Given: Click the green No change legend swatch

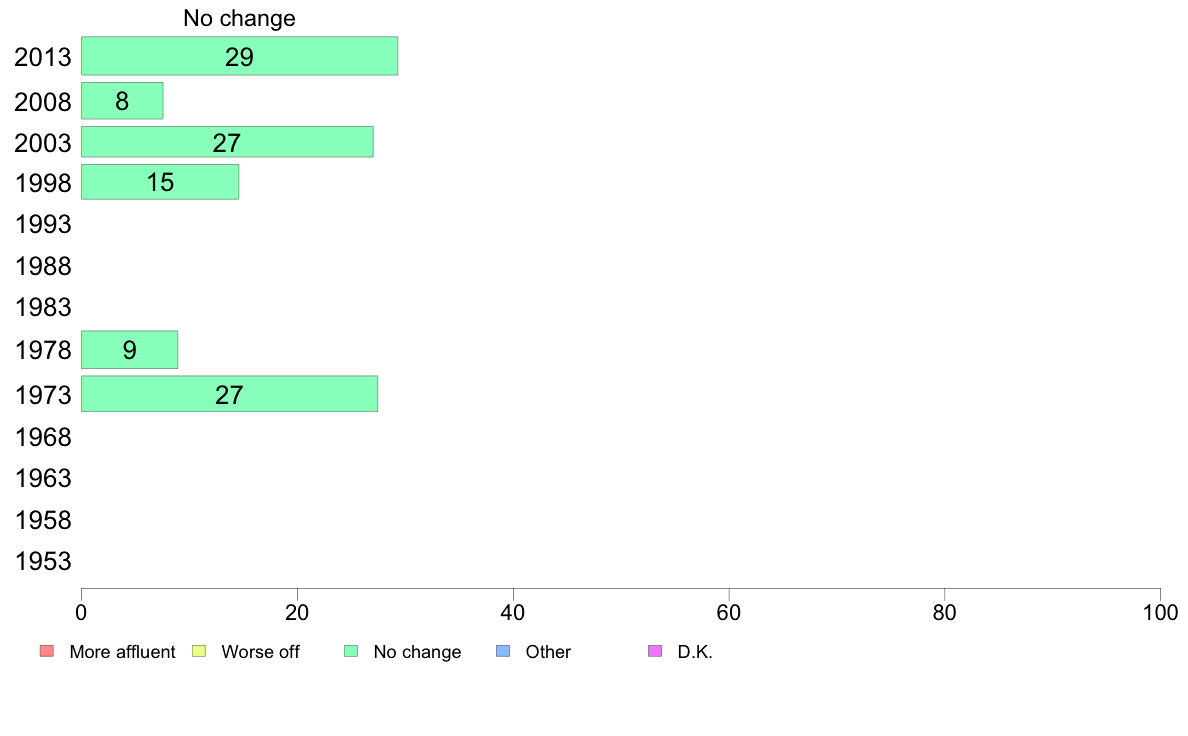Looking at the screenshot, I should point(351,651).
